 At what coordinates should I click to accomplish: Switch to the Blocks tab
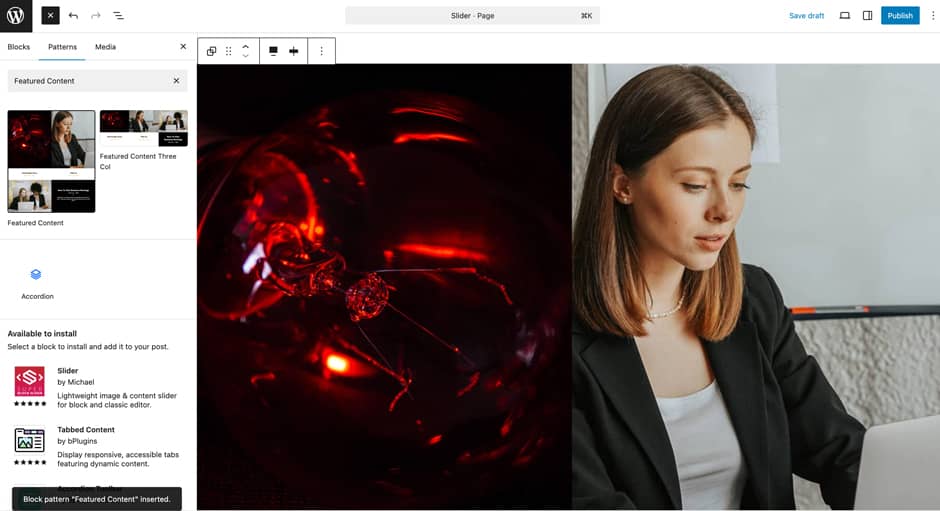19,47
